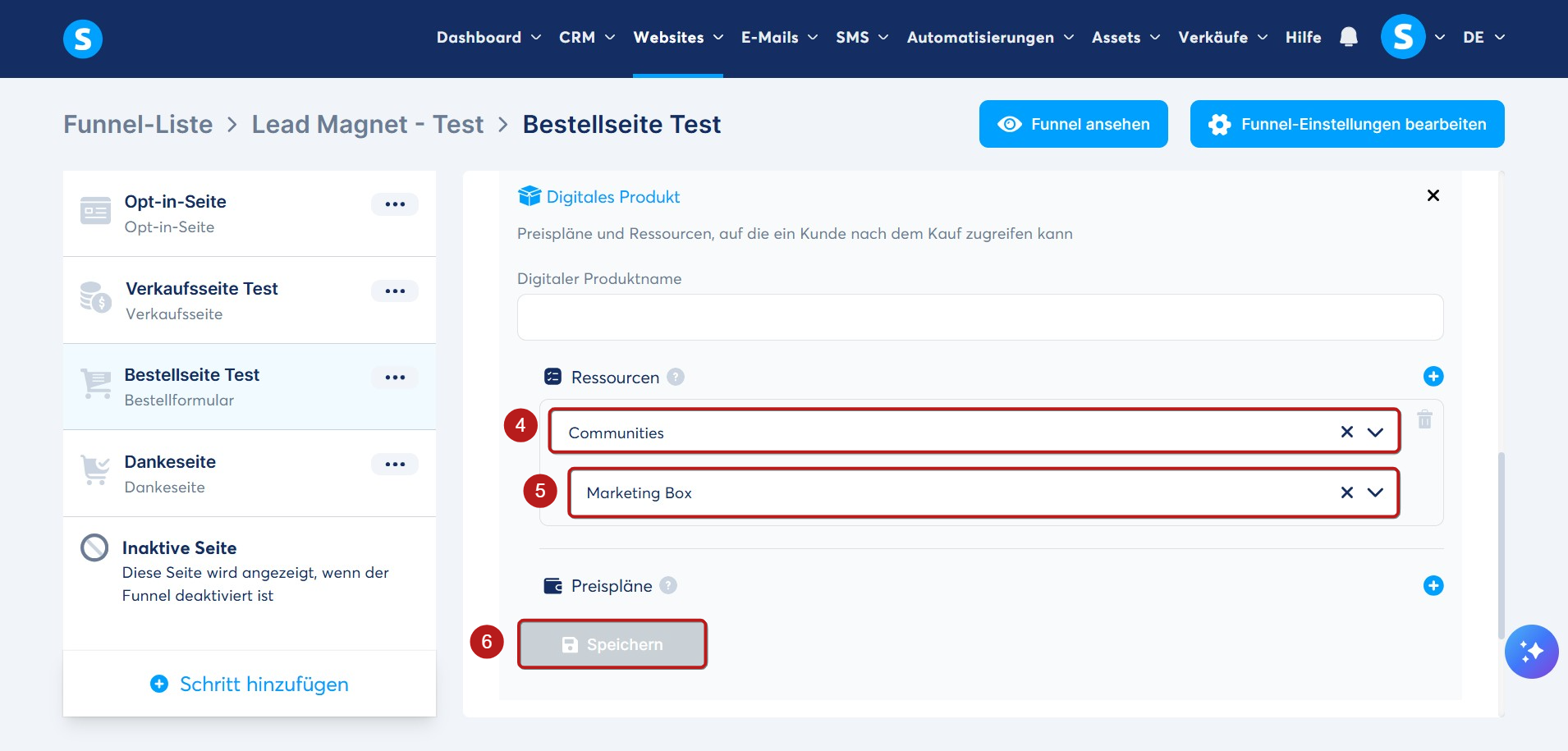Click the Speichern button

(612, 644)
